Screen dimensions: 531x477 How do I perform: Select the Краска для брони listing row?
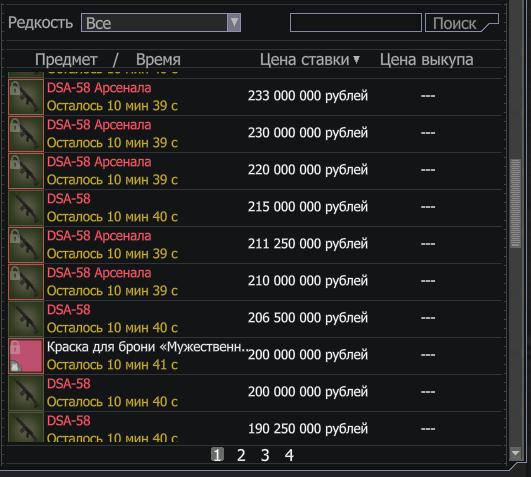click(255, 356)
